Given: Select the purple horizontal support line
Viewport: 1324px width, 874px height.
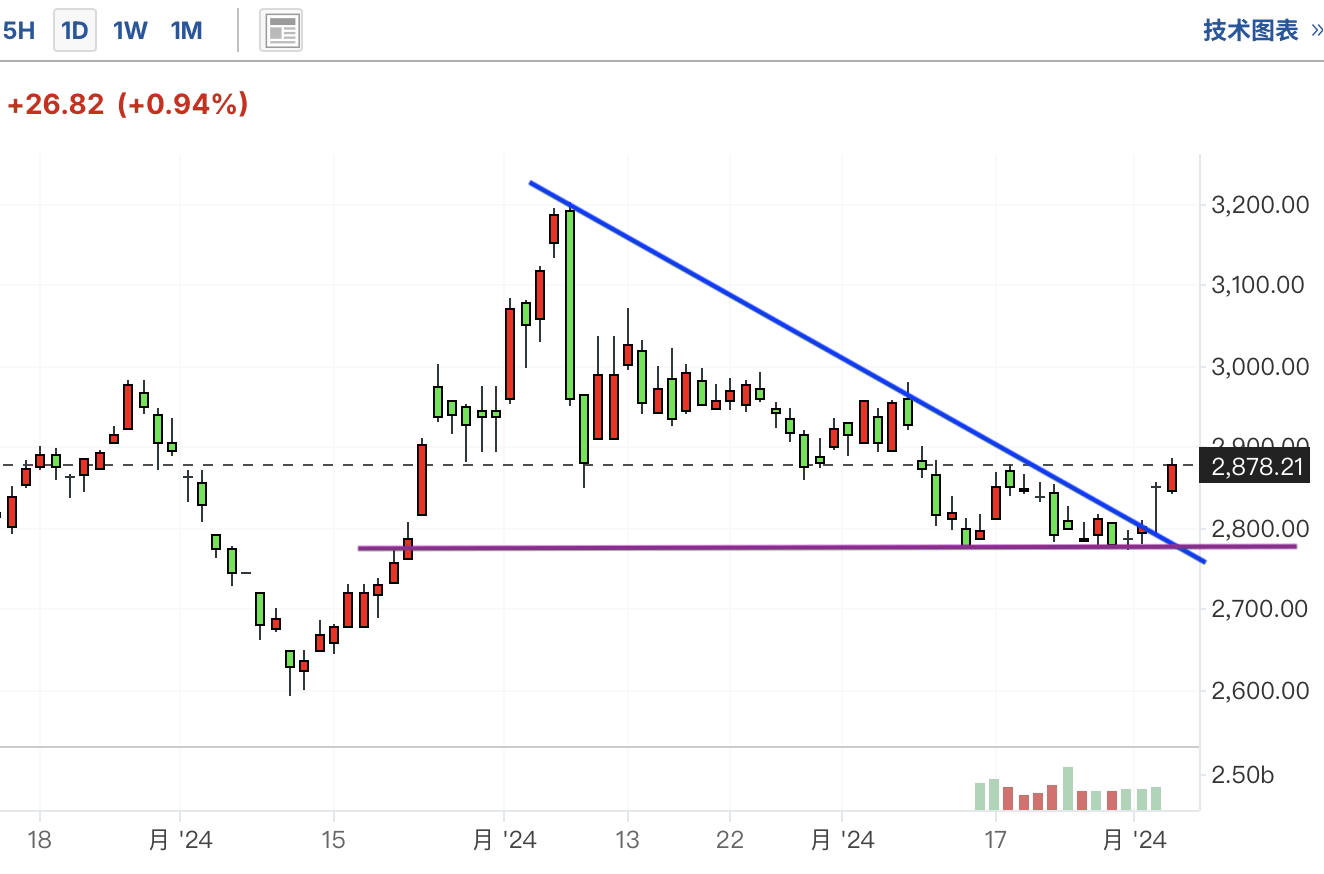Looking at the screenshot, I should [x=827, y=547].
